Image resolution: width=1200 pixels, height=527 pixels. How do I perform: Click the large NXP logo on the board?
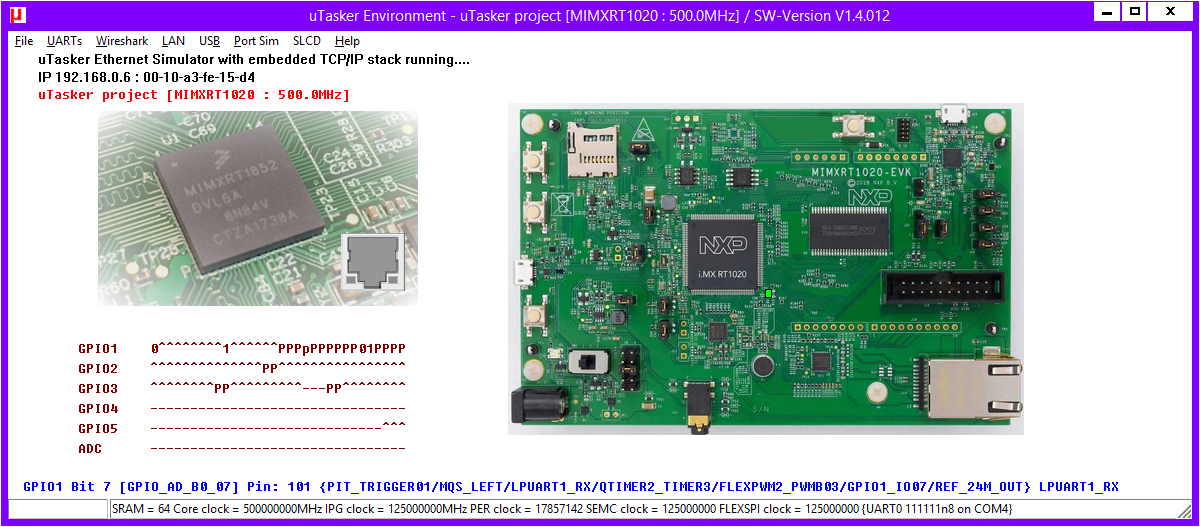pyautogui.click(x=870, y=198)
